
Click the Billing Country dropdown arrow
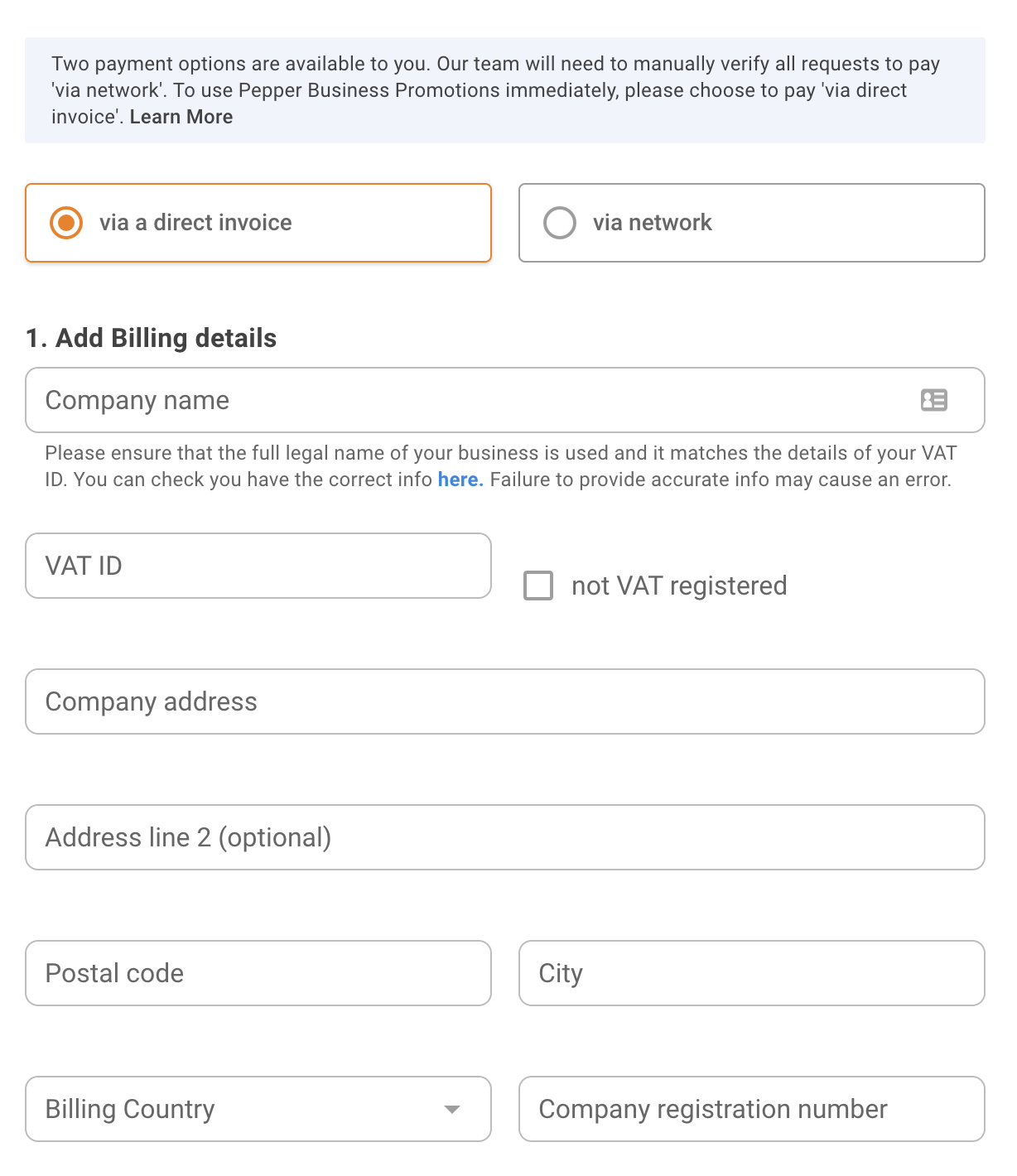[x=451, y=1109]
